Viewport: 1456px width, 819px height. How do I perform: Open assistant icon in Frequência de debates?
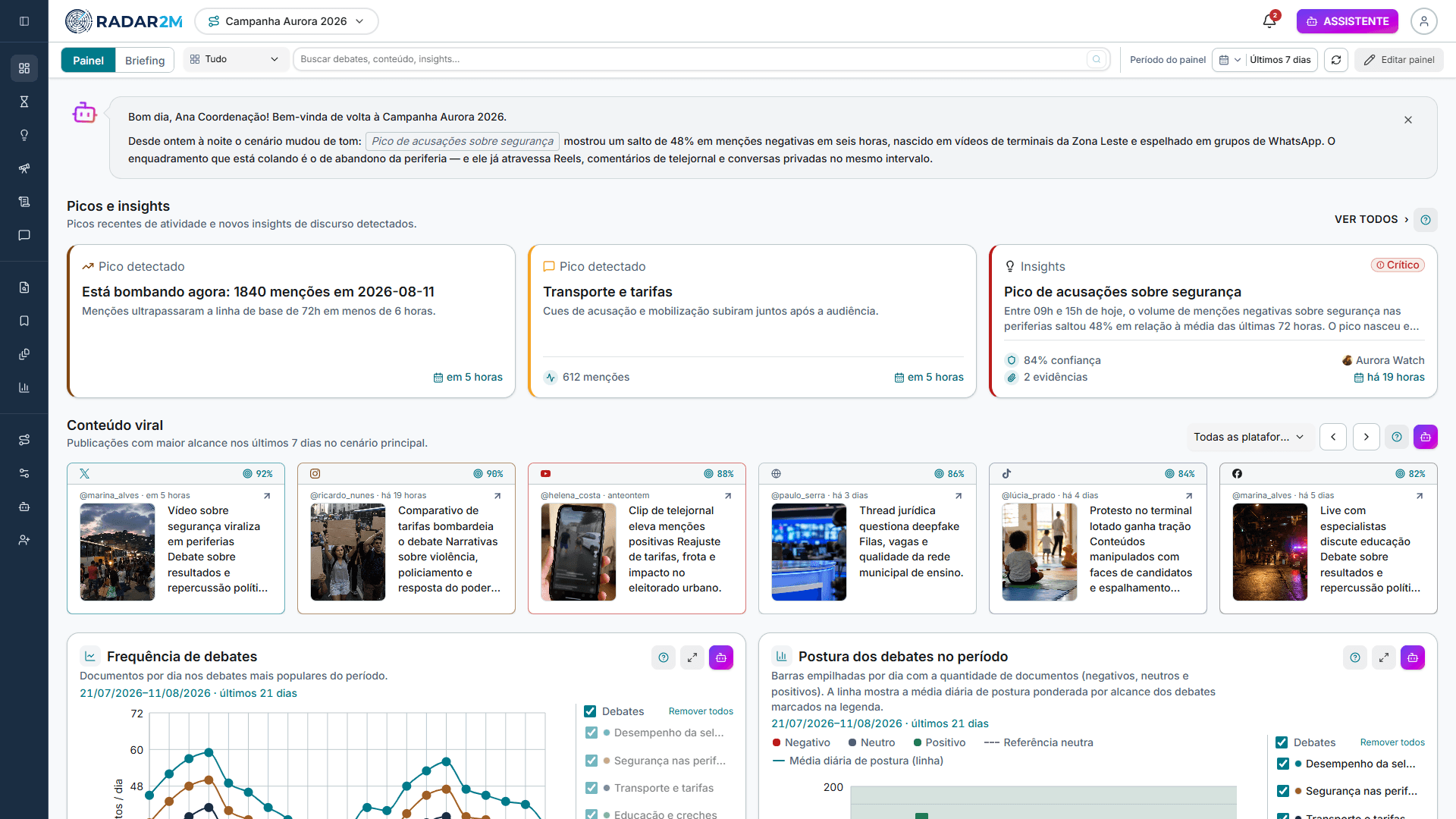721,657
